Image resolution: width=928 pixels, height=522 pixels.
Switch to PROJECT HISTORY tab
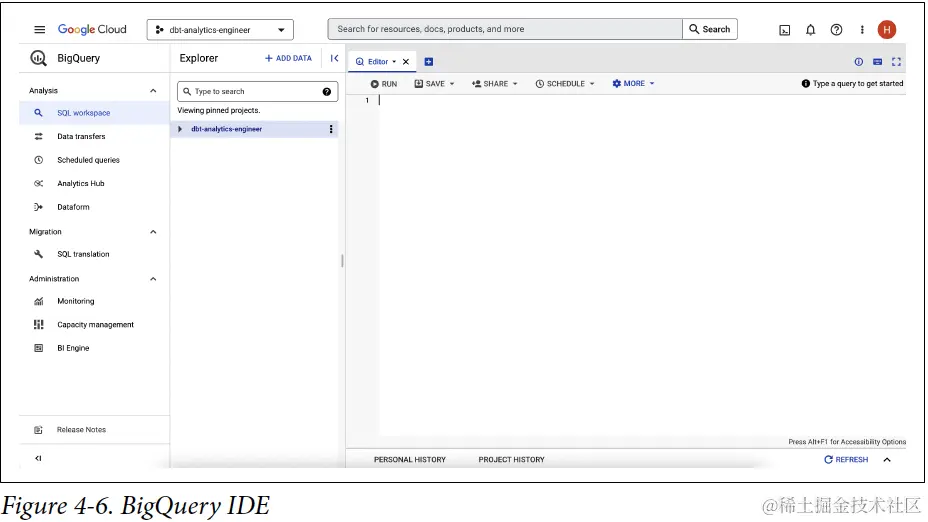511,460
